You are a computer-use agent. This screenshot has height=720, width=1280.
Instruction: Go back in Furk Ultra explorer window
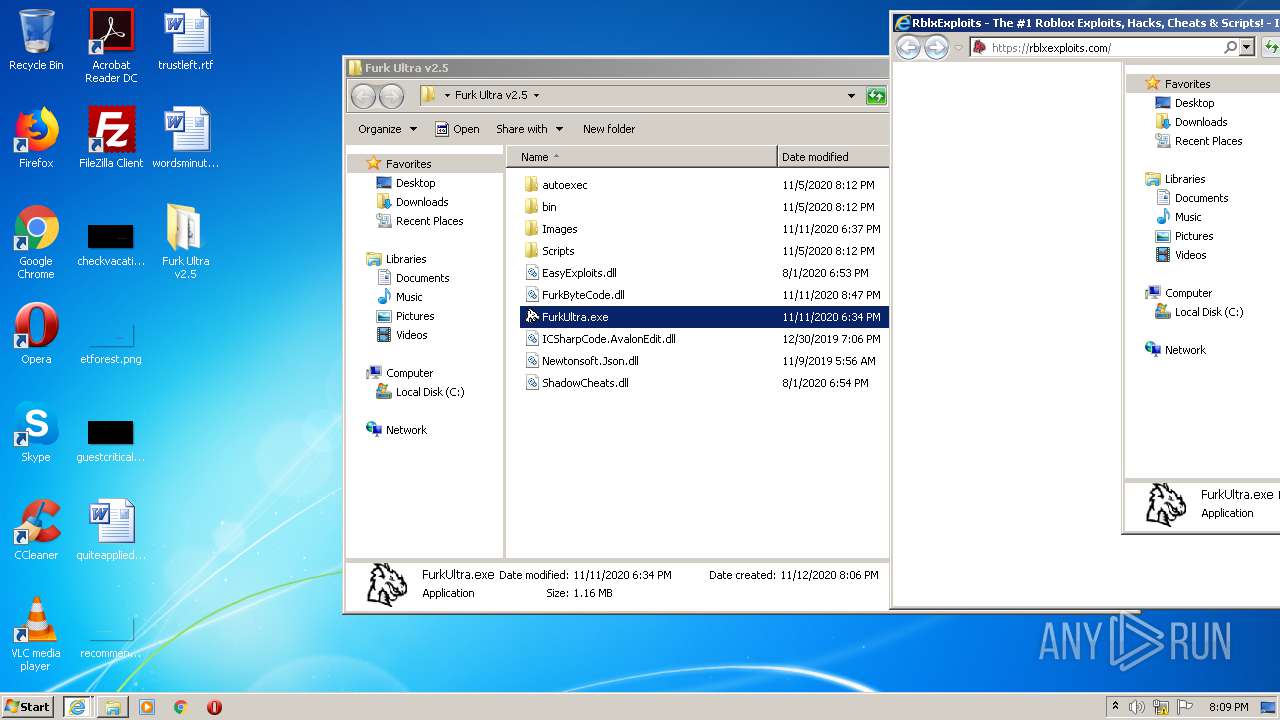(x=363, y=96)
